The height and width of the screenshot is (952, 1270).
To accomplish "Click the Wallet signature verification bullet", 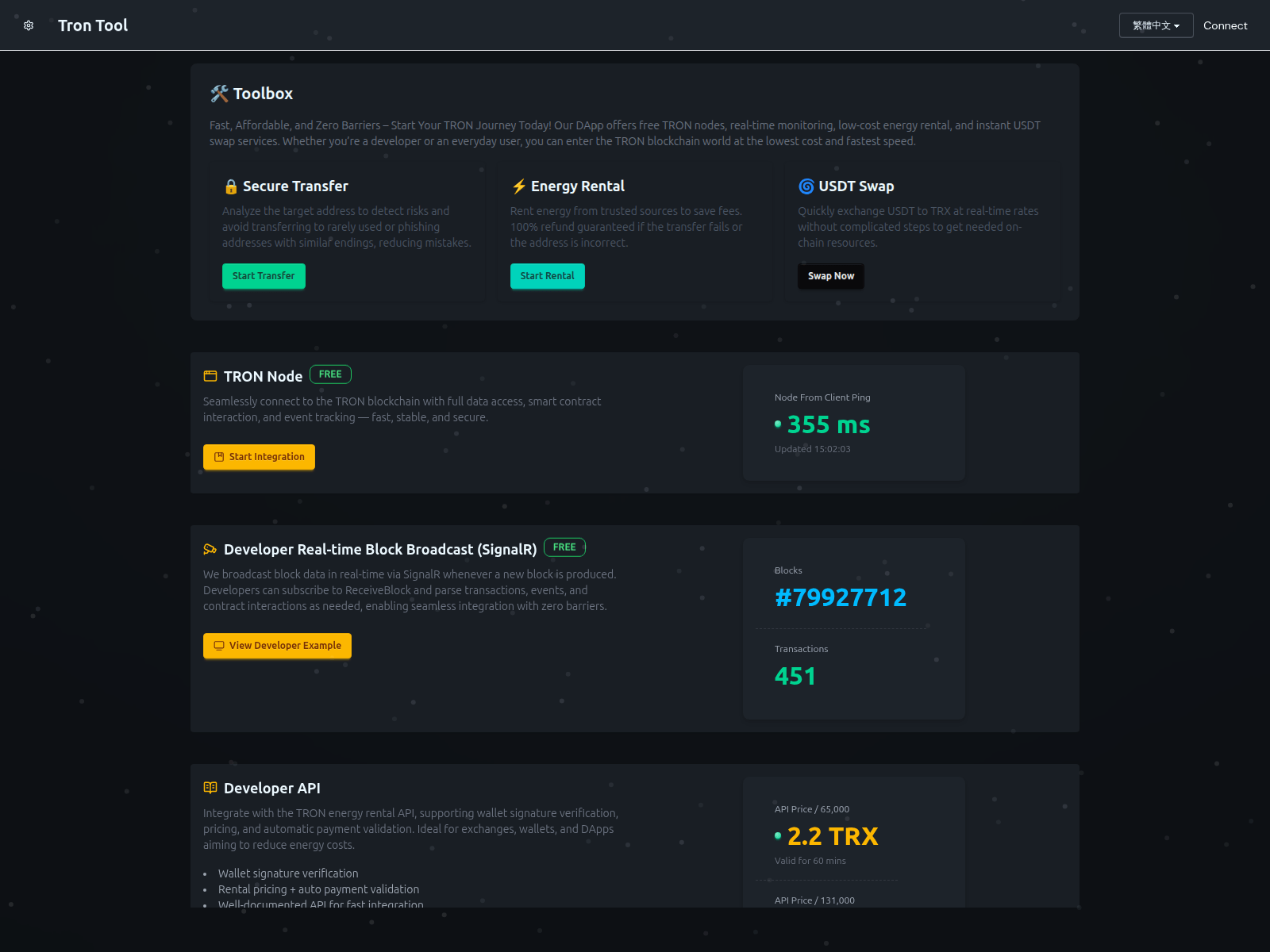I will [288, 873].
